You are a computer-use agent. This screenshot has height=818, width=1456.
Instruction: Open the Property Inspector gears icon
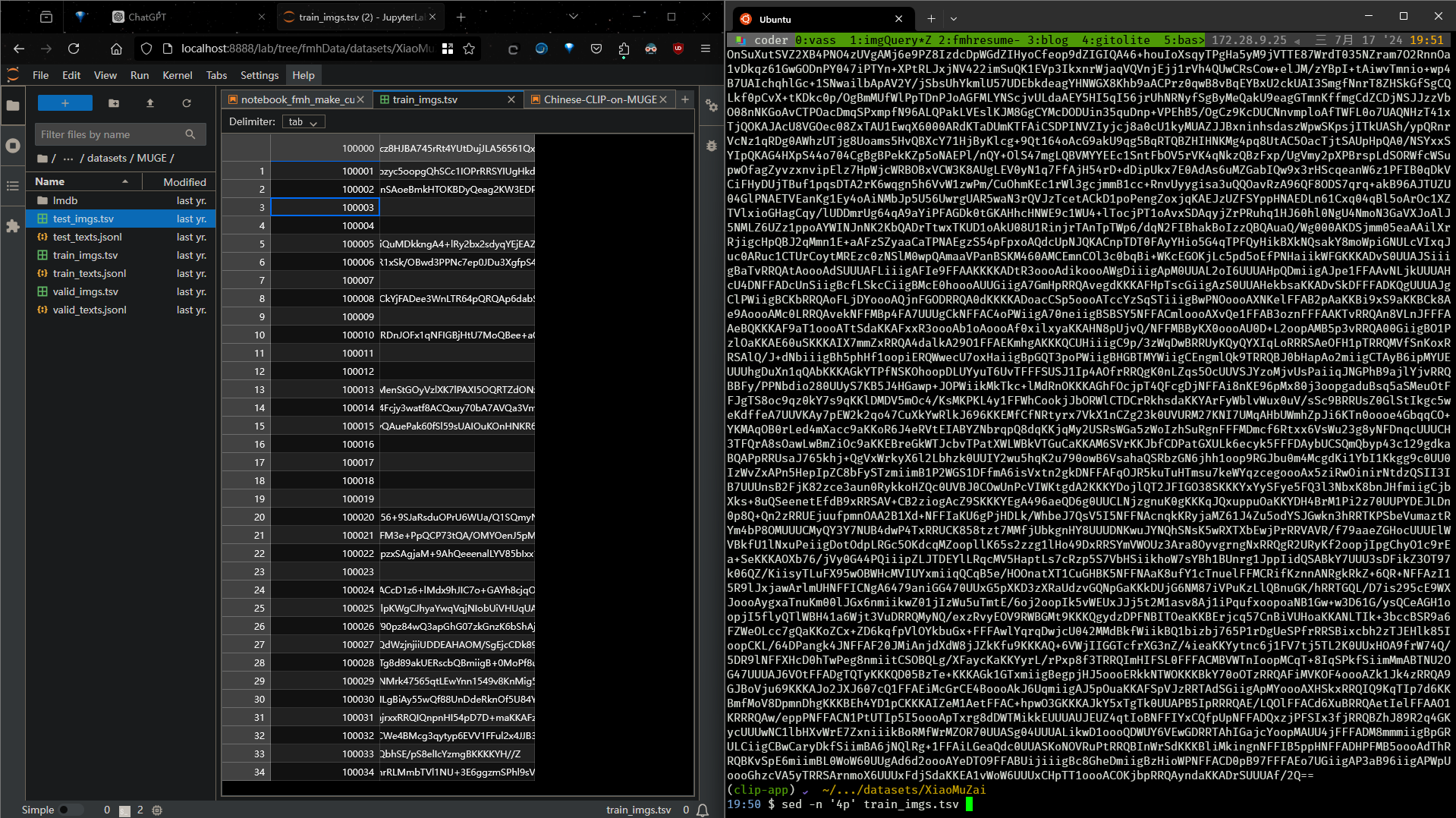(712, 106)
